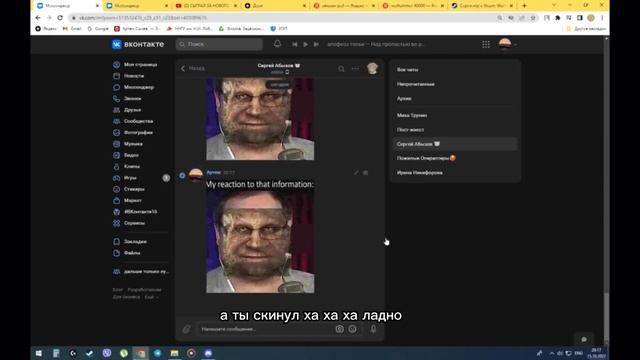The height and width of the screenshot is (360, 640).
Task: Go back in the browser
Action: pyautogui.click(x=38, y=18)
